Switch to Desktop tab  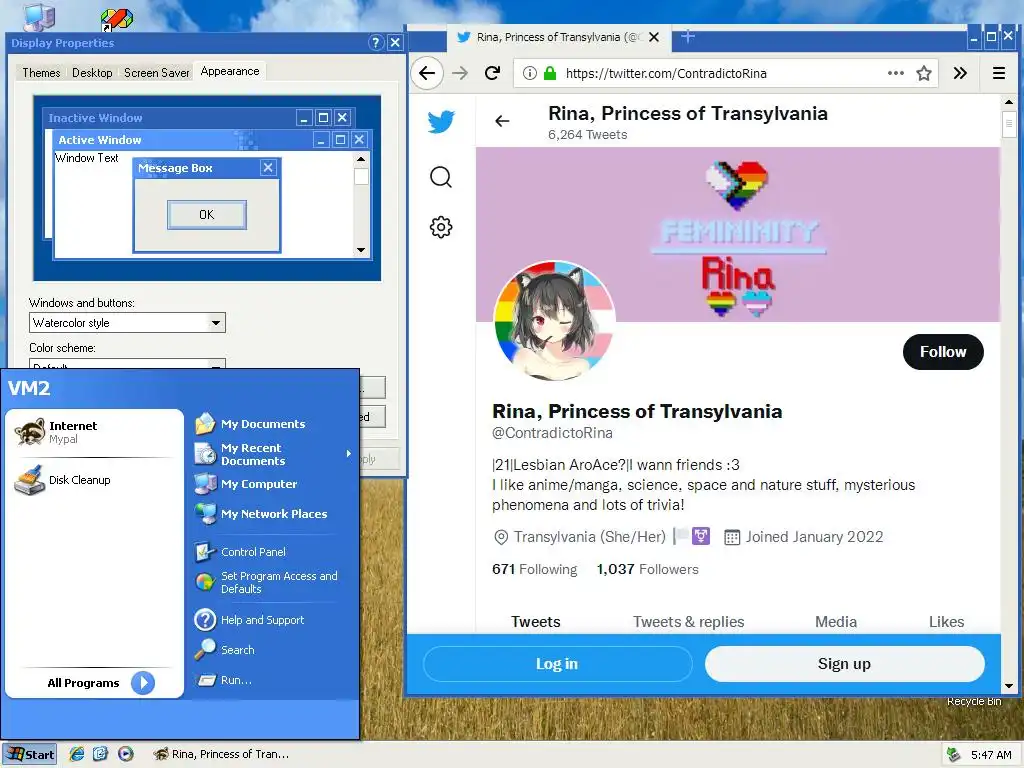tap(92, 72)
